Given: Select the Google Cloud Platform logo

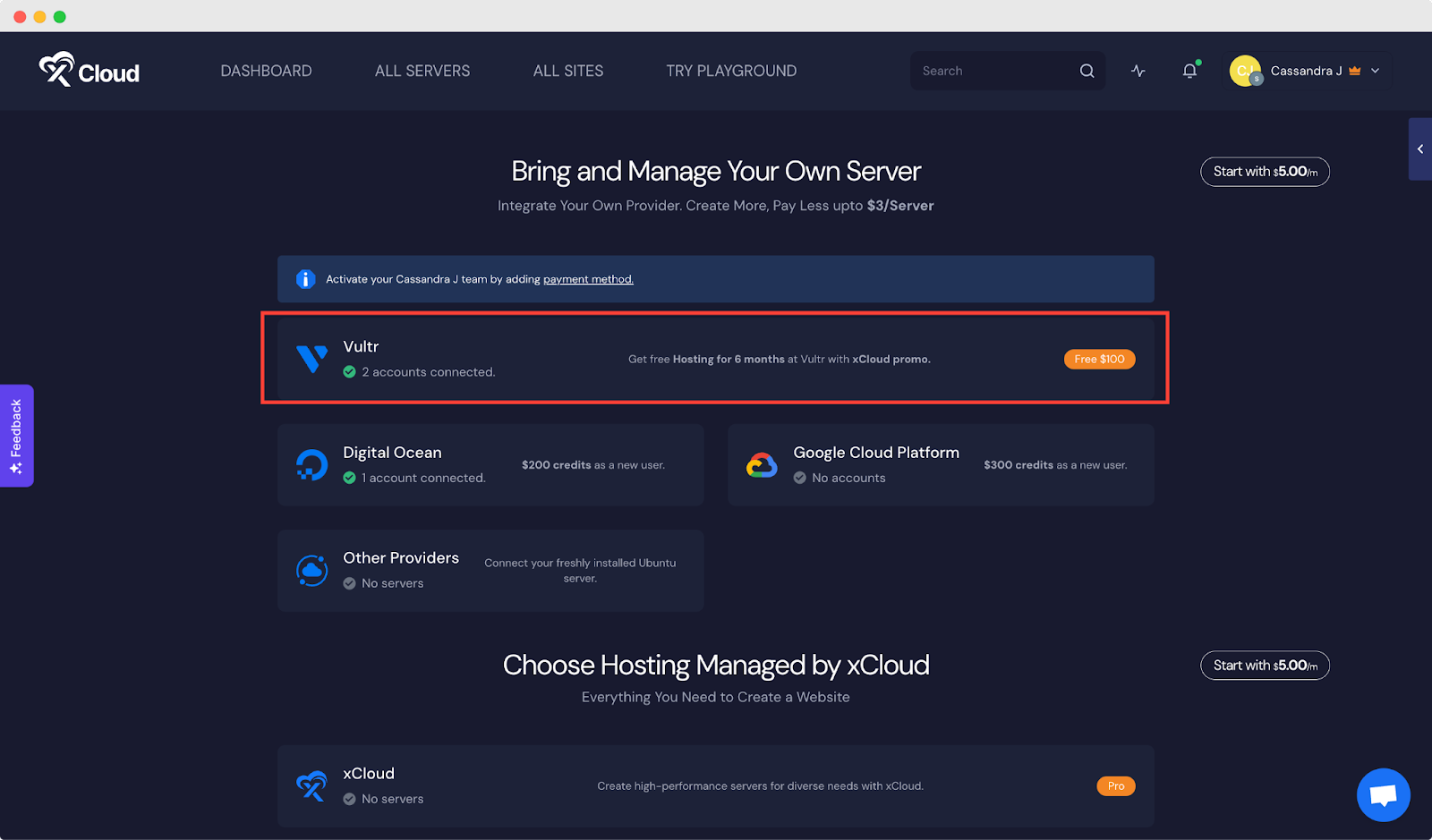Looking at the screenshot, I should tap(762, 465).
